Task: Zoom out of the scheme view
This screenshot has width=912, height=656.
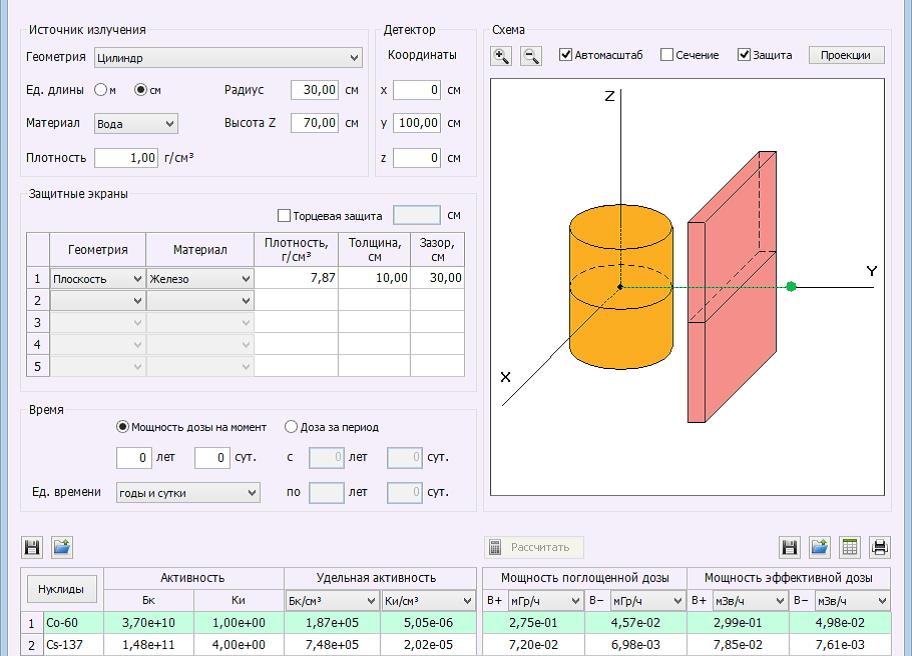Action: click(x=530, y=56)
